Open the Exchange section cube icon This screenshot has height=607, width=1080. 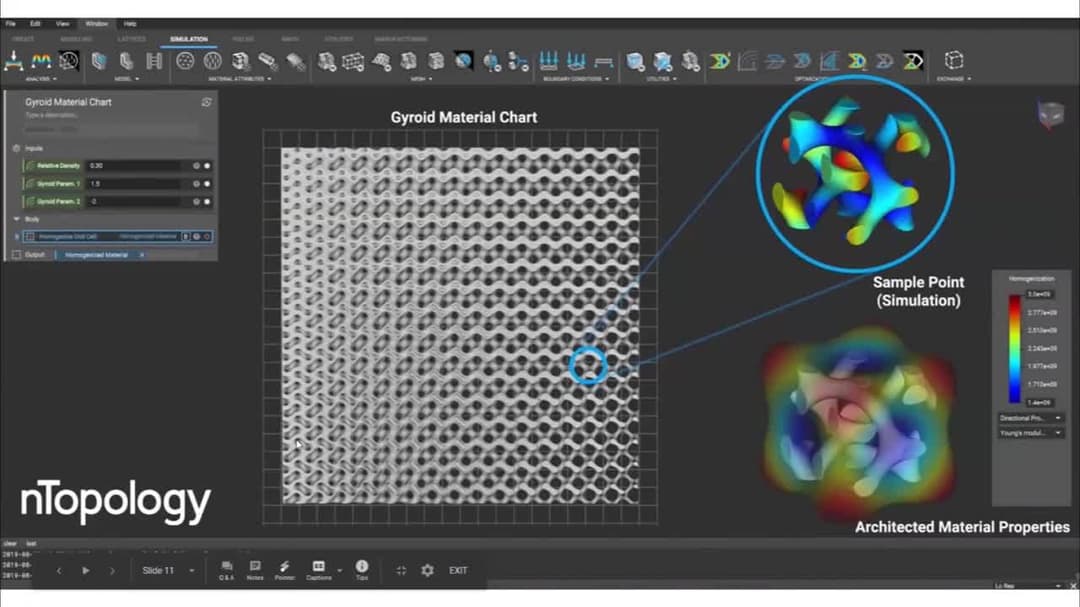pyautogui.click(x=954, y=61)
